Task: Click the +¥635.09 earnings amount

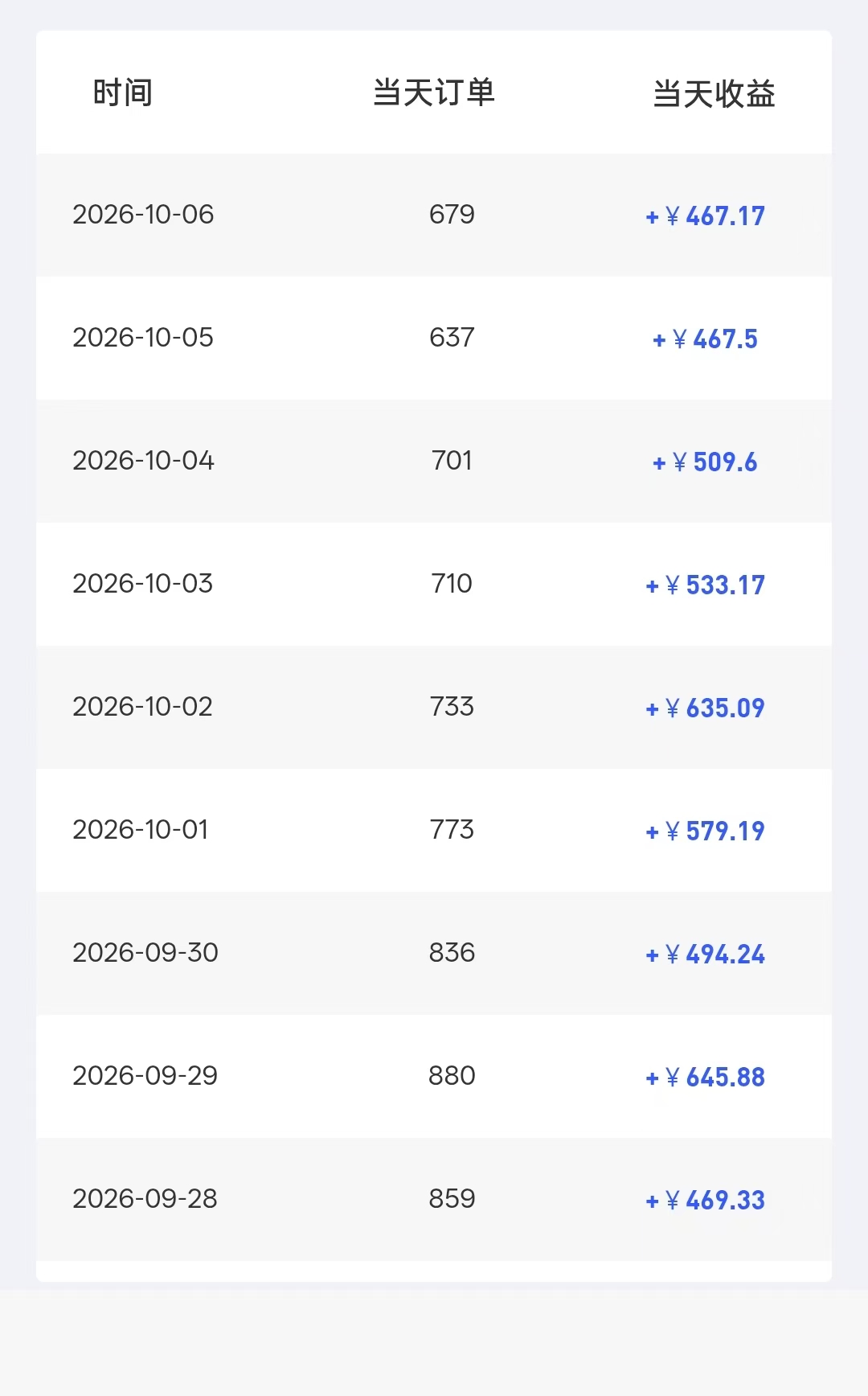Action: coord(706,708)
